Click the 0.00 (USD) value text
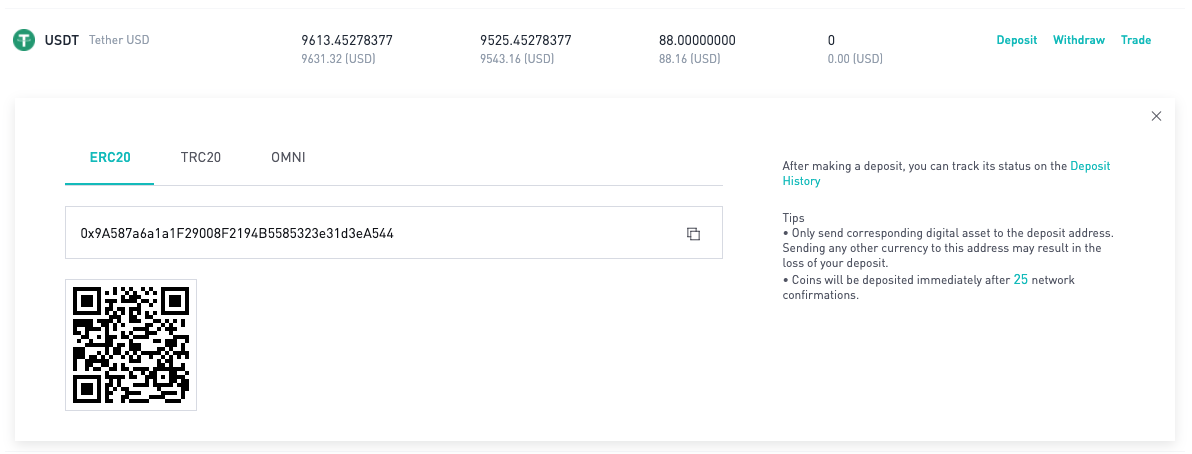Viewport: 1192px width, 454px height. point(855,59)
